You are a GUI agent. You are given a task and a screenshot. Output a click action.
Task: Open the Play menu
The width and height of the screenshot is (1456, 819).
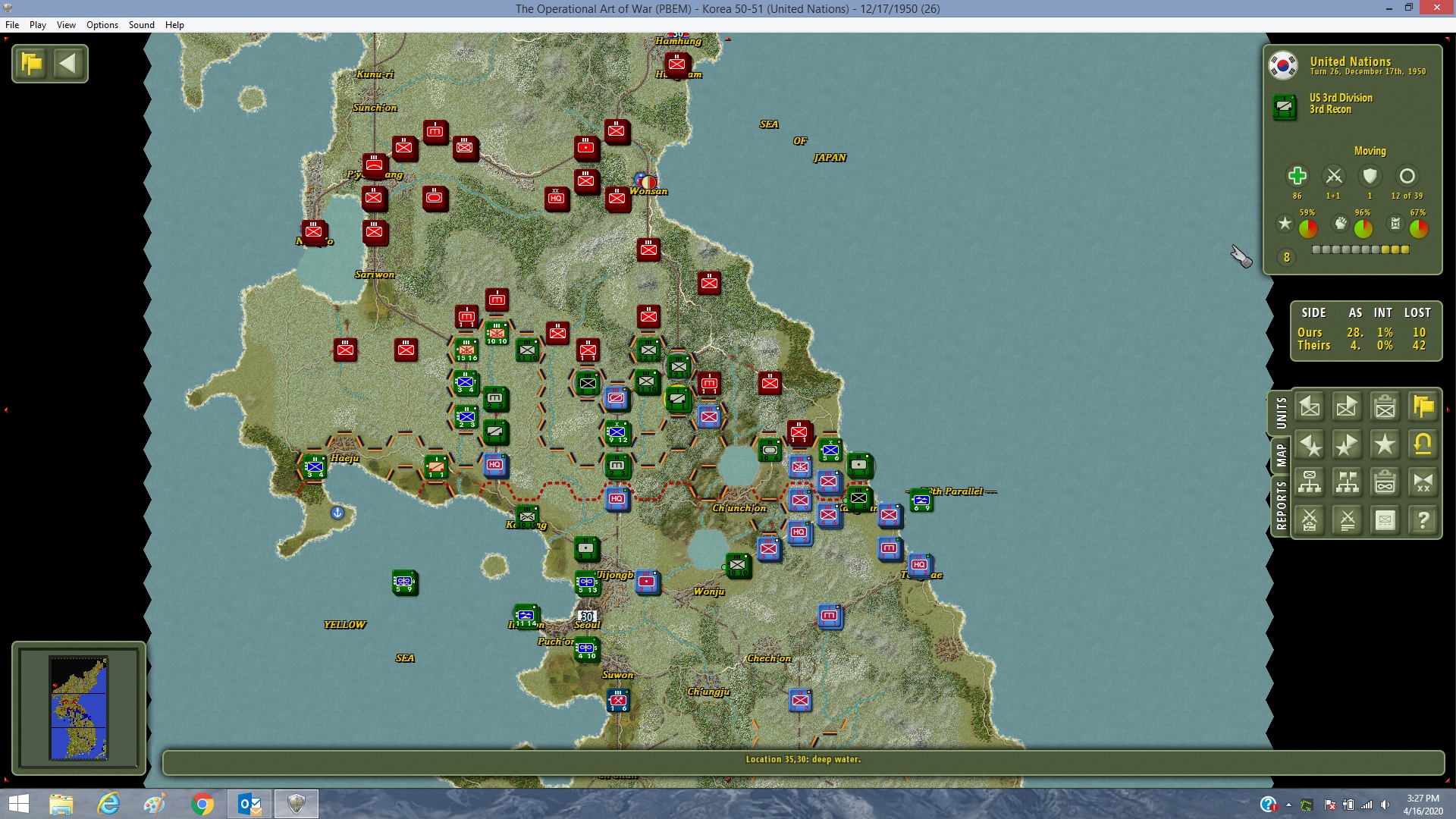pyautogui.click(x=38, y=25)
